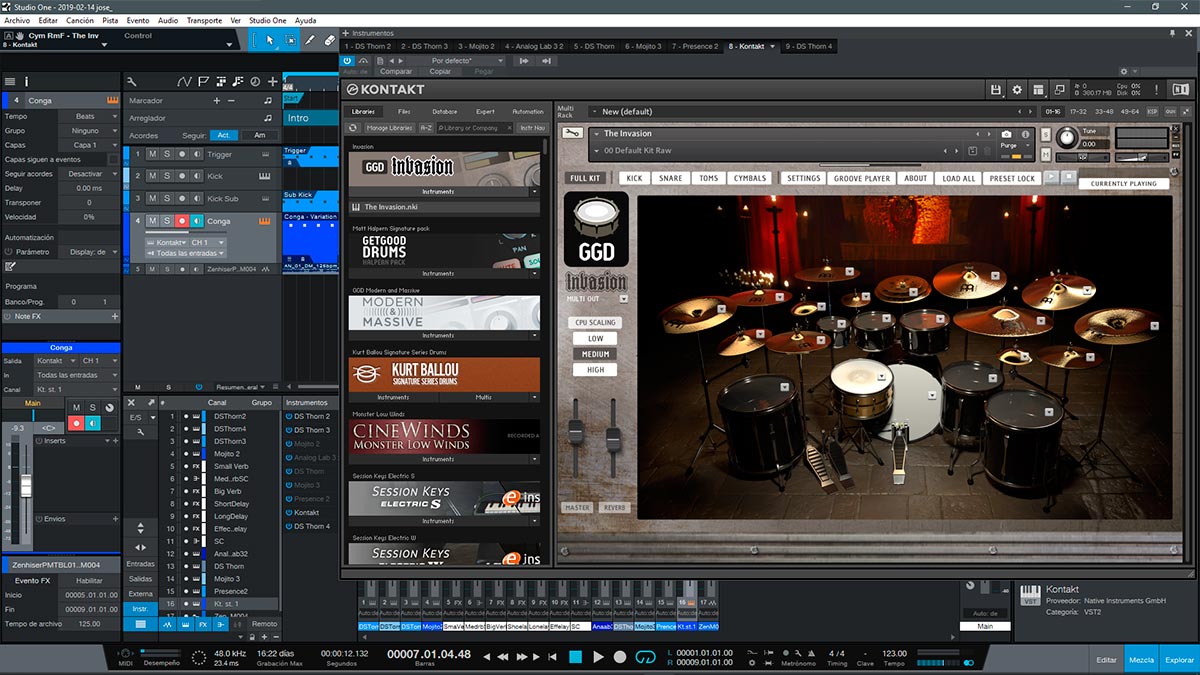Open the Archivo menu
The height and width of the screenshot is (675, 1200).
(x=18, y=20)
